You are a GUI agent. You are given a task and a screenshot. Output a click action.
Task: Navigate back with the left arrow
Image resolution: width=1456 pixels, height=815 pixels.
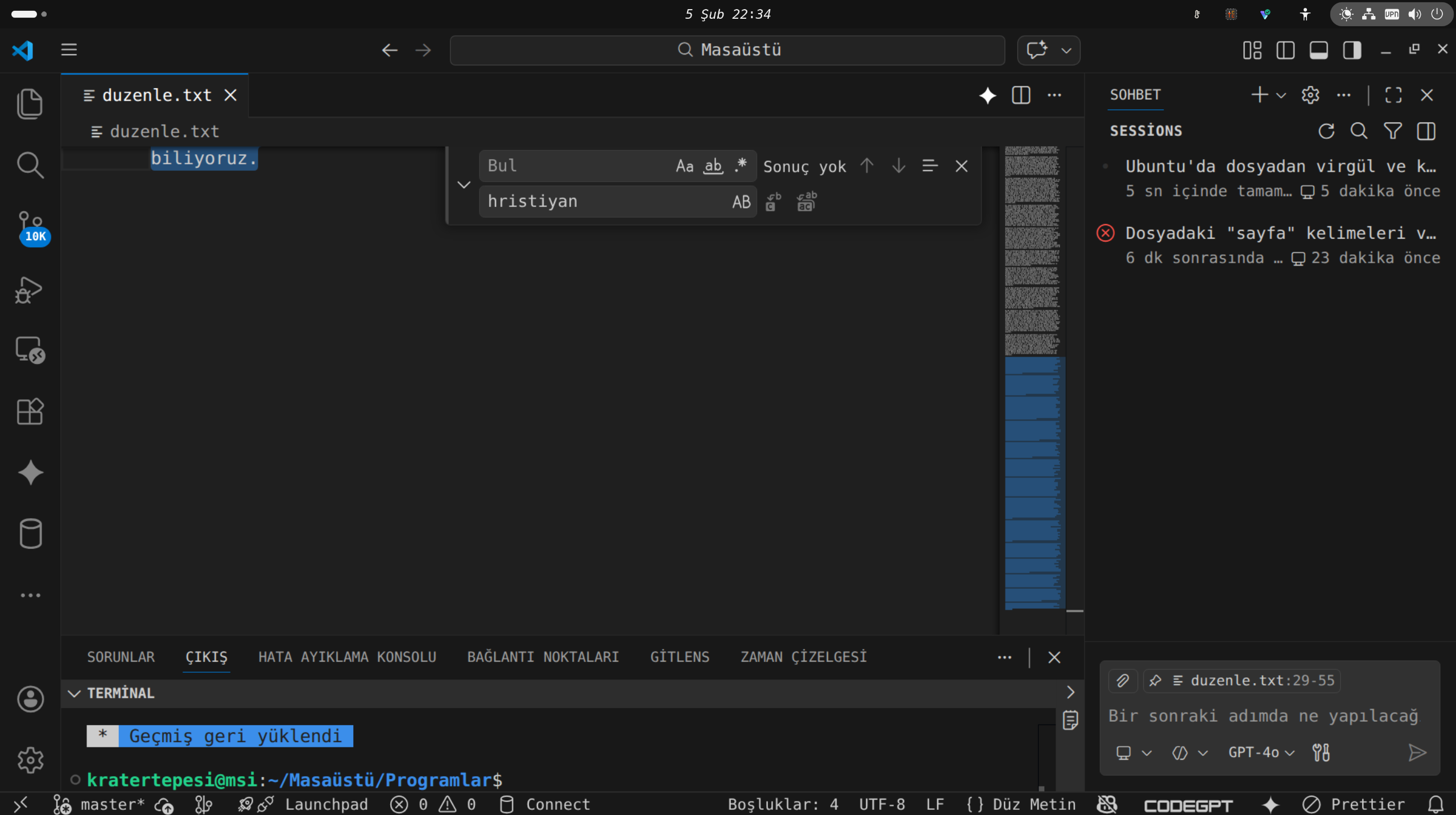pyautogui.click(x=390, y=50)
